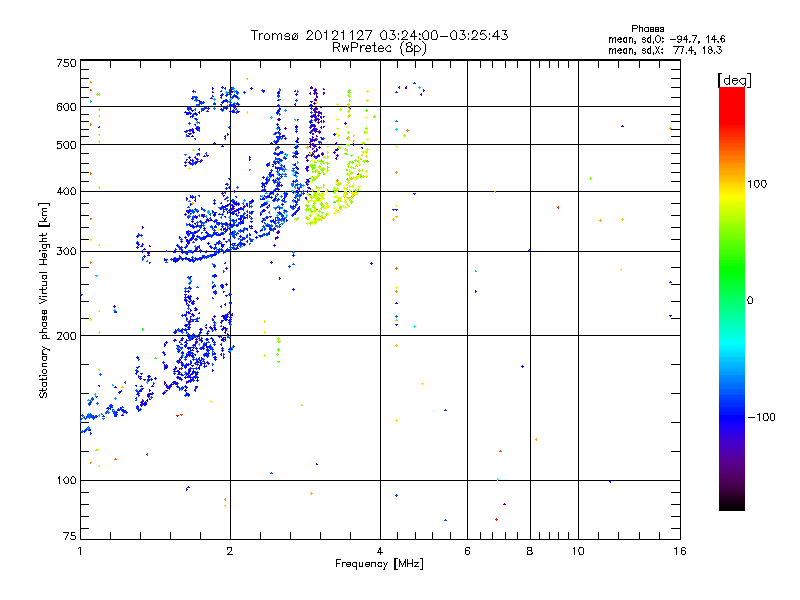This screenshot has height=600, width=800.
Task: Click the x-axis tick label "2"
Action: (230, 551)
